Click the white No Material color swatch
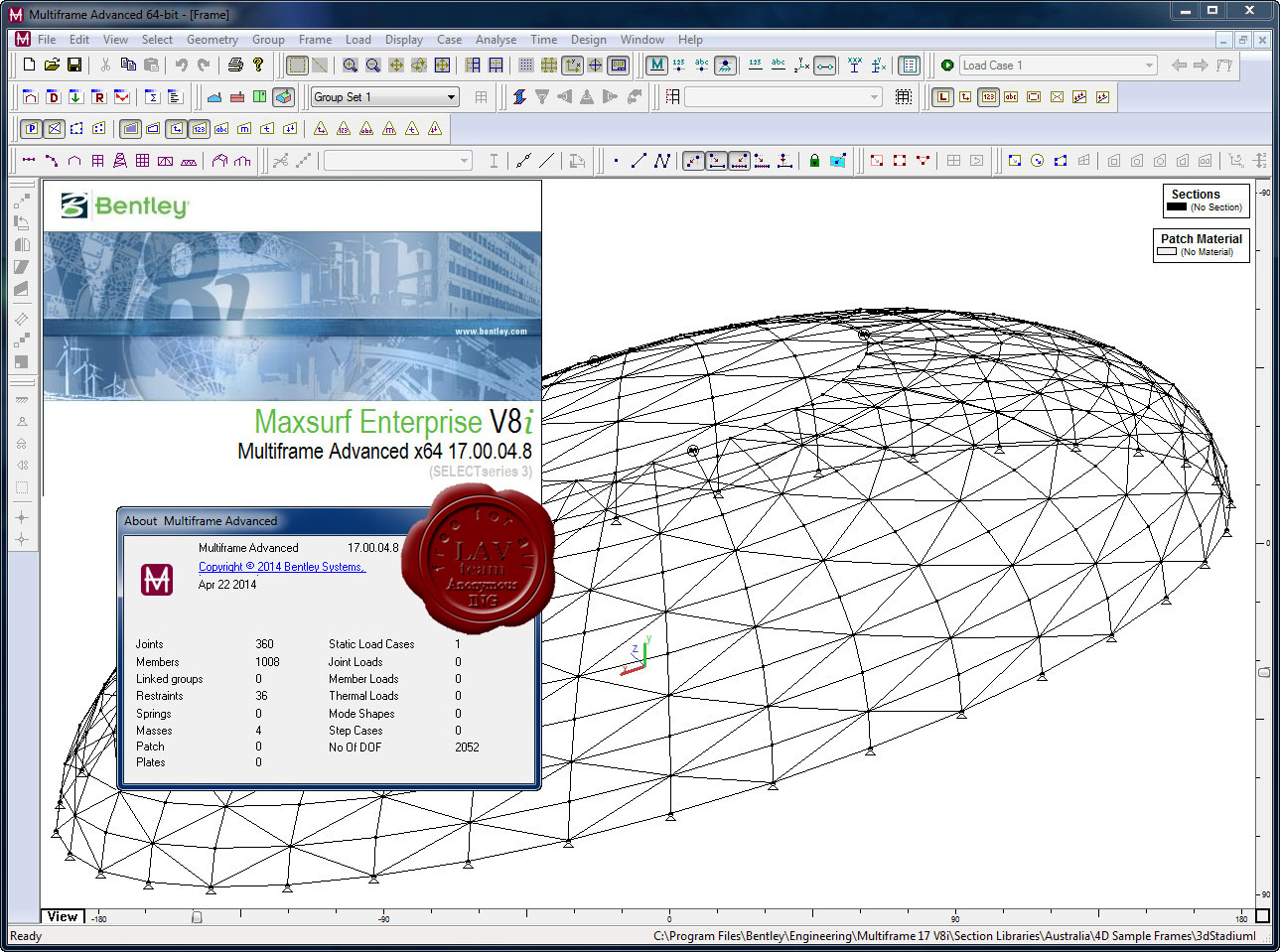This screenshot has width=1280, height=952. [1167, 252]
